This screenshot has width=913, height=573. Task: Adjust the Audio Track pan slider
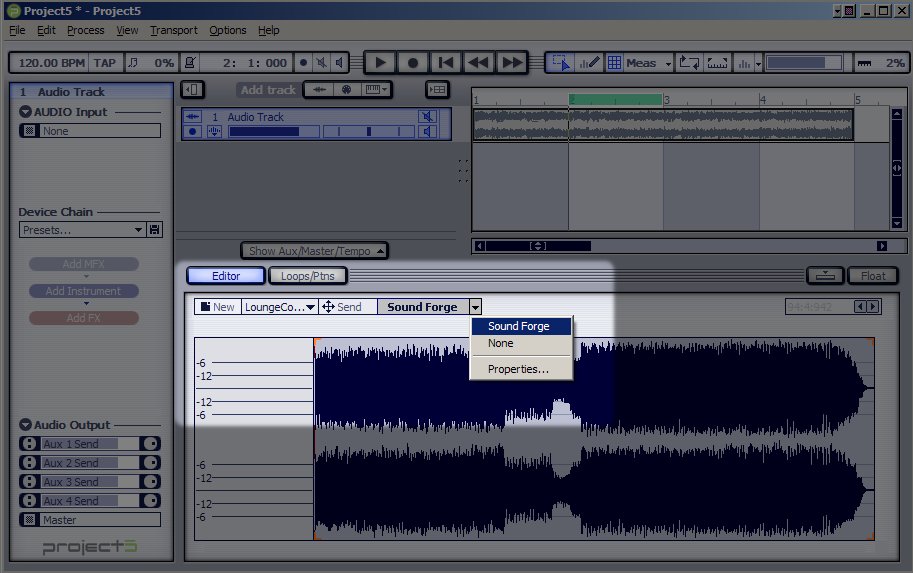pos(369,132)
